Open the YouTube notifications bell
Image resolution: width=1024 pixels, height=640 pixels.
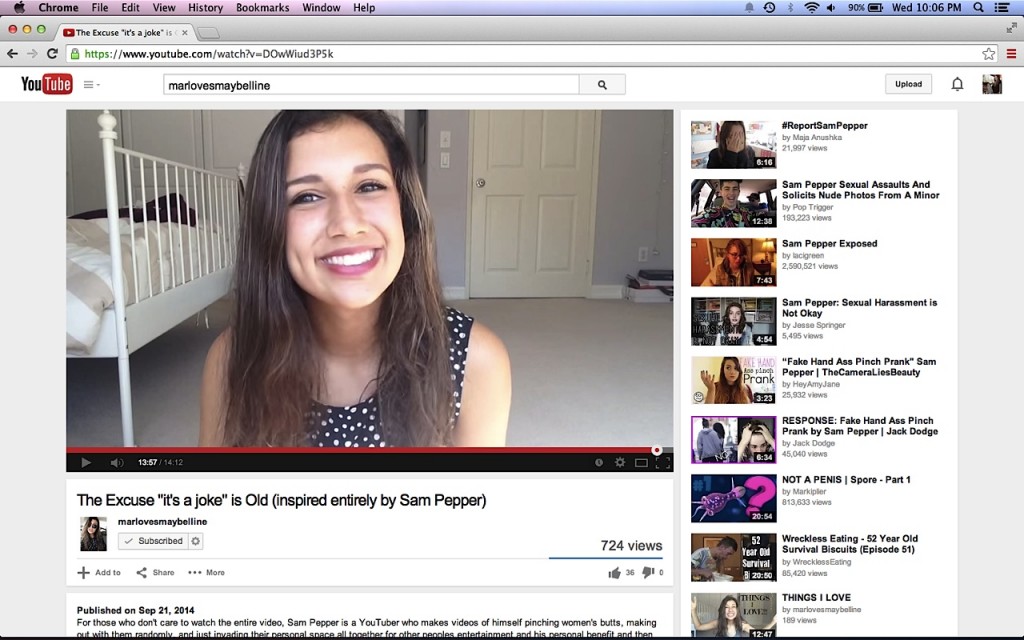click(x=957, y=84)
